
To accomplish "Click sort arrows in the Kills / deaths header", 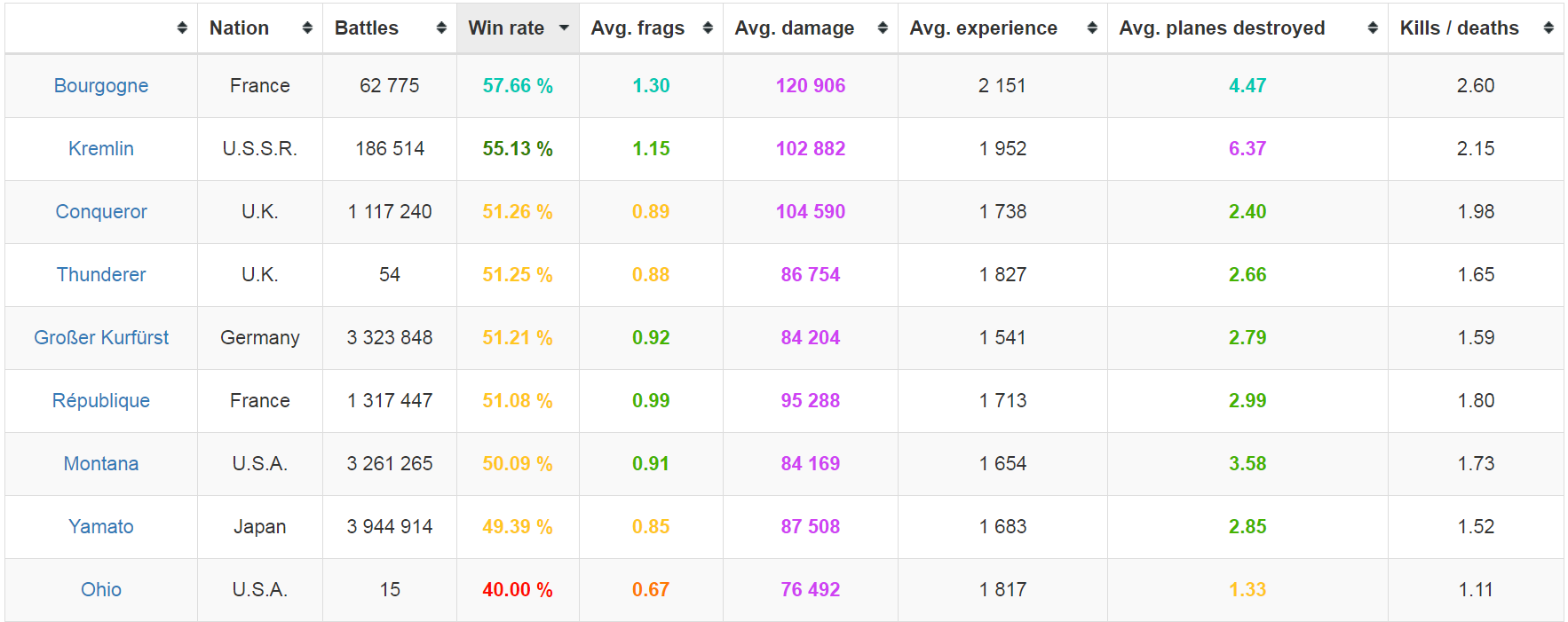I will pyautogui.click(x=1548, y=28).
